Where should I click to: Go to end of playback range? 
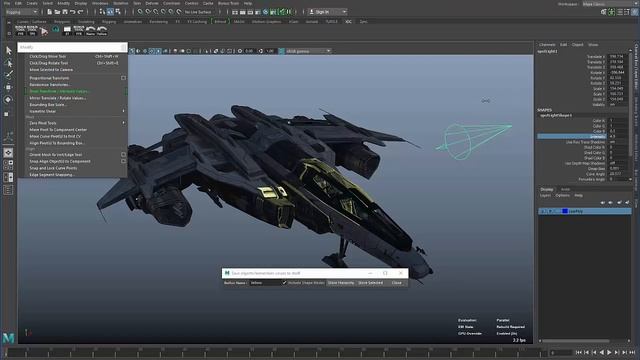coord(632,352)
